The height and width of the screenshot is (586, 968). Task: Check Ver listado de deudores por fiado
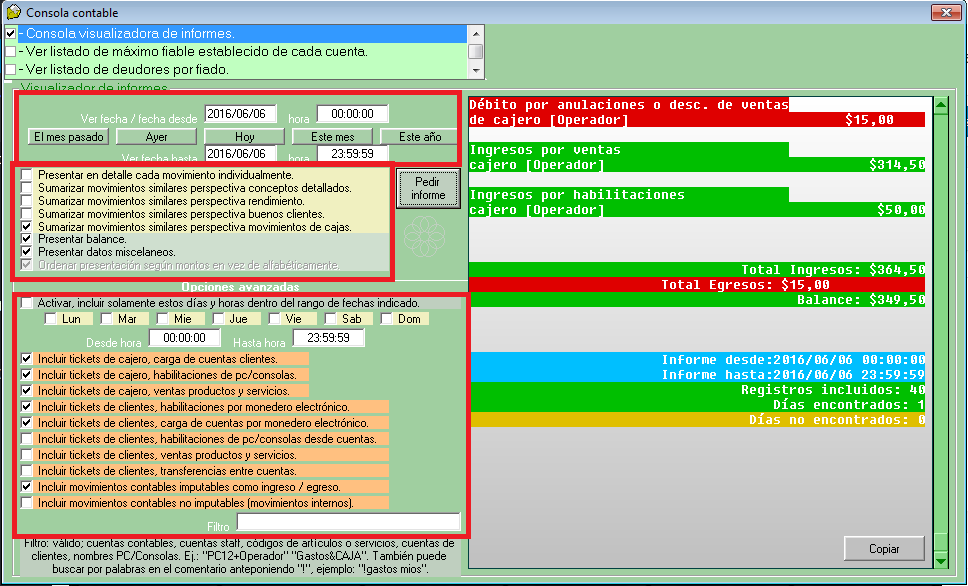click(10, 69)
